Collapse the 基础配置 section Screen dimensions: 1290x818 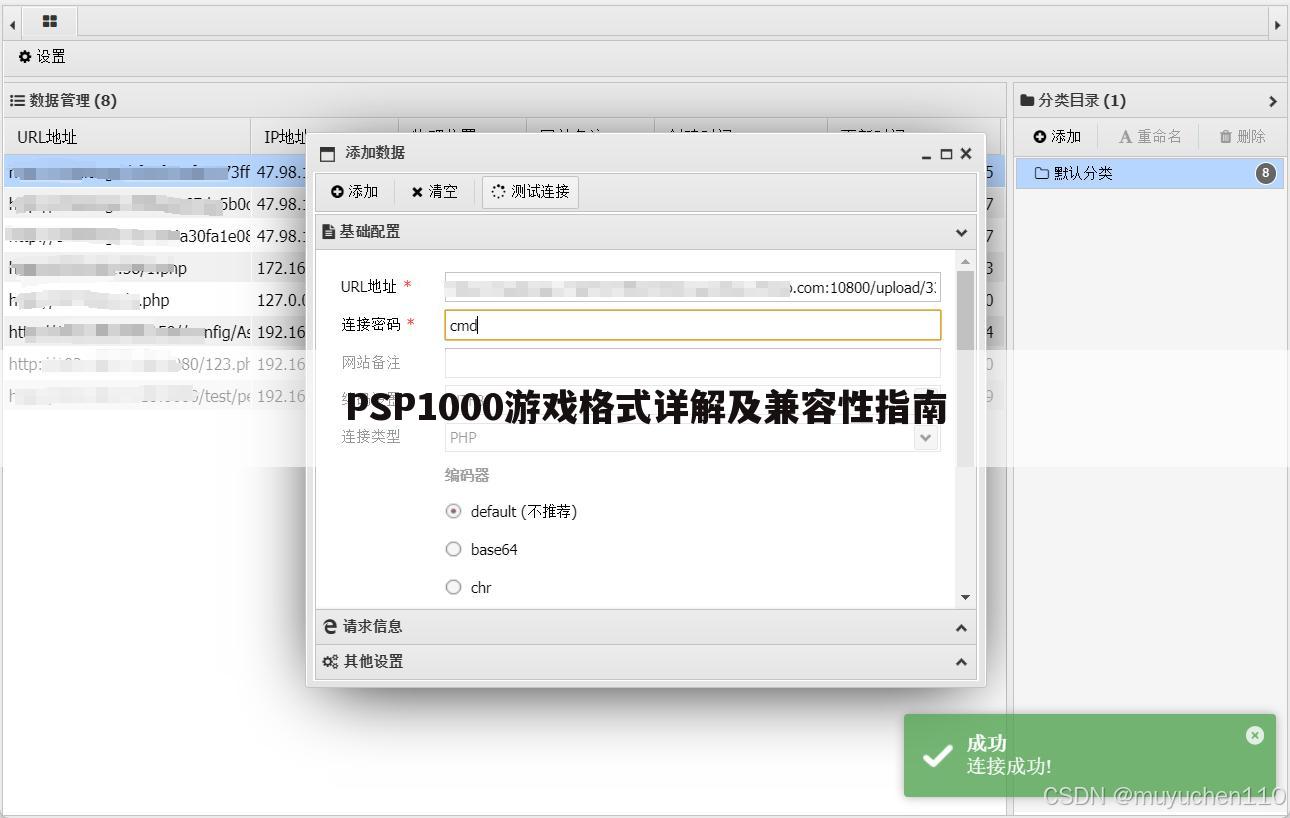pos(961,232)
